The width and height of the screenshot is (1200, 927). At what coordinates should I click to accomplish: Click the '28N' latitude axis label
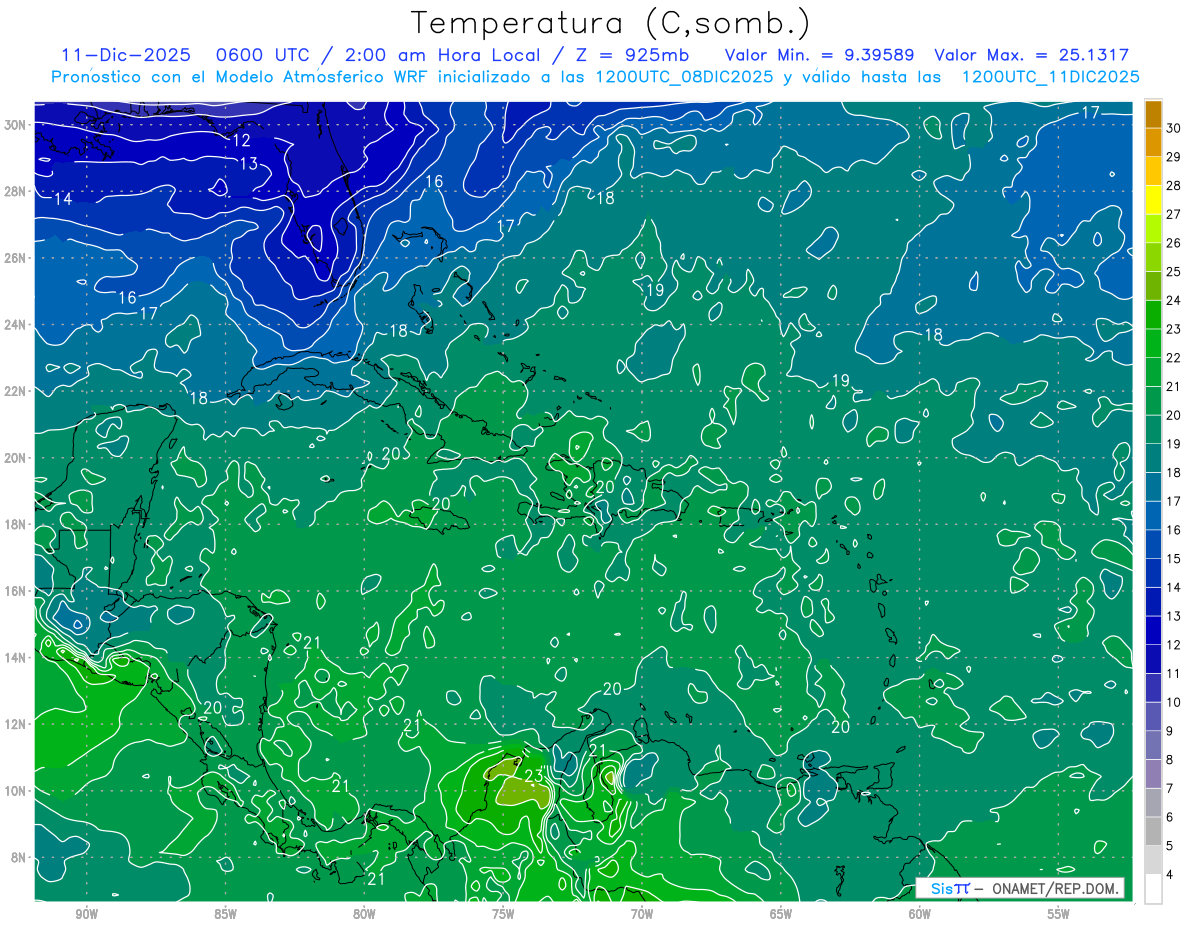(16, 191)
